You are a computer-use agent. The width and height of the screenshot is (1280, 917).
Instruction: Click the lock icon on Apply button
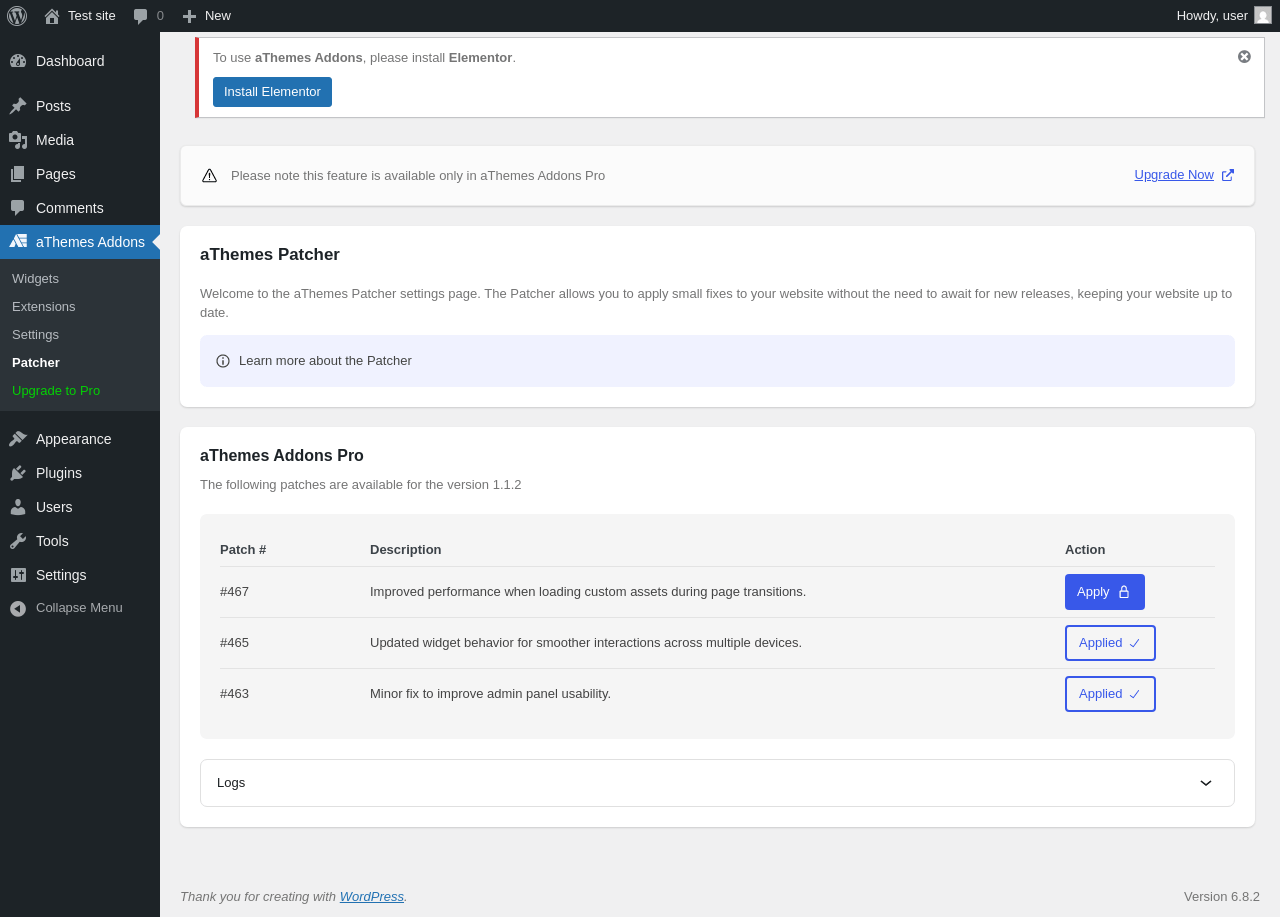tap(1124, 592)
